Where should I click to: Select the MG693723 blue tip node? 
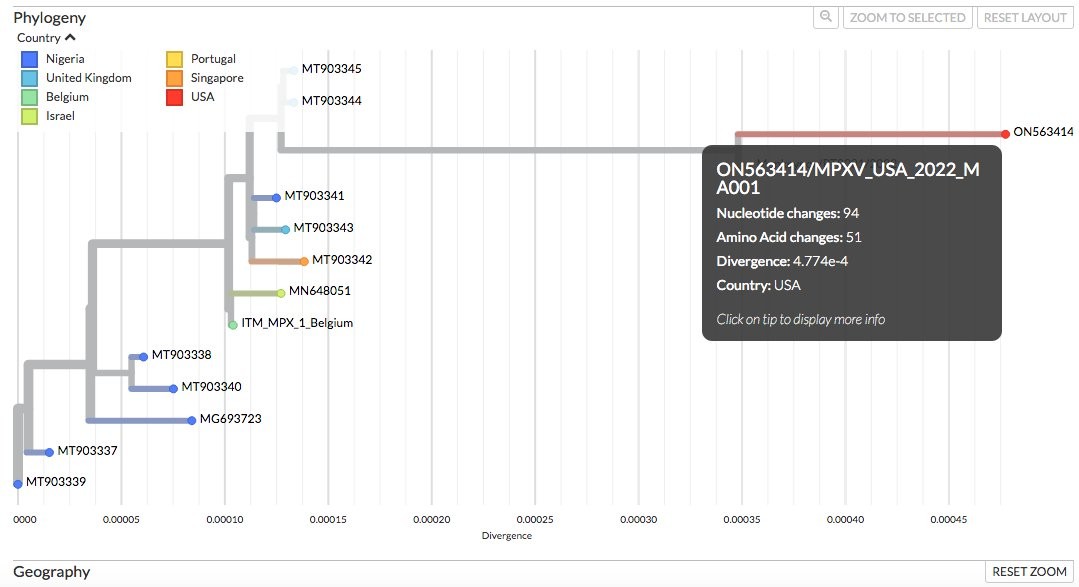point(191,420)
